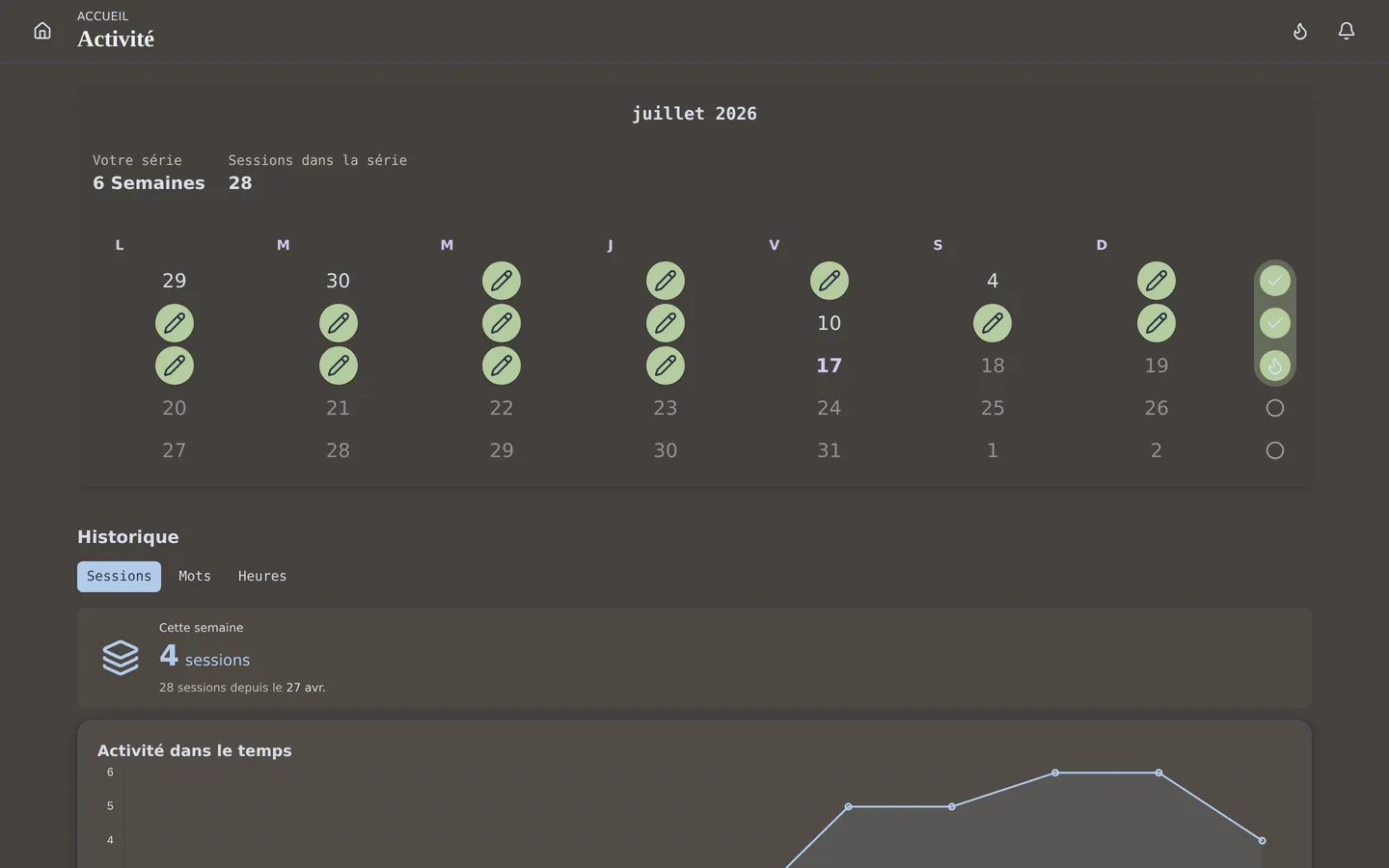Open the session pencil on Thursday, July 16
The width and height of the screenshot is (1389, 868).
pyautogui.click(x=666, y=366)
